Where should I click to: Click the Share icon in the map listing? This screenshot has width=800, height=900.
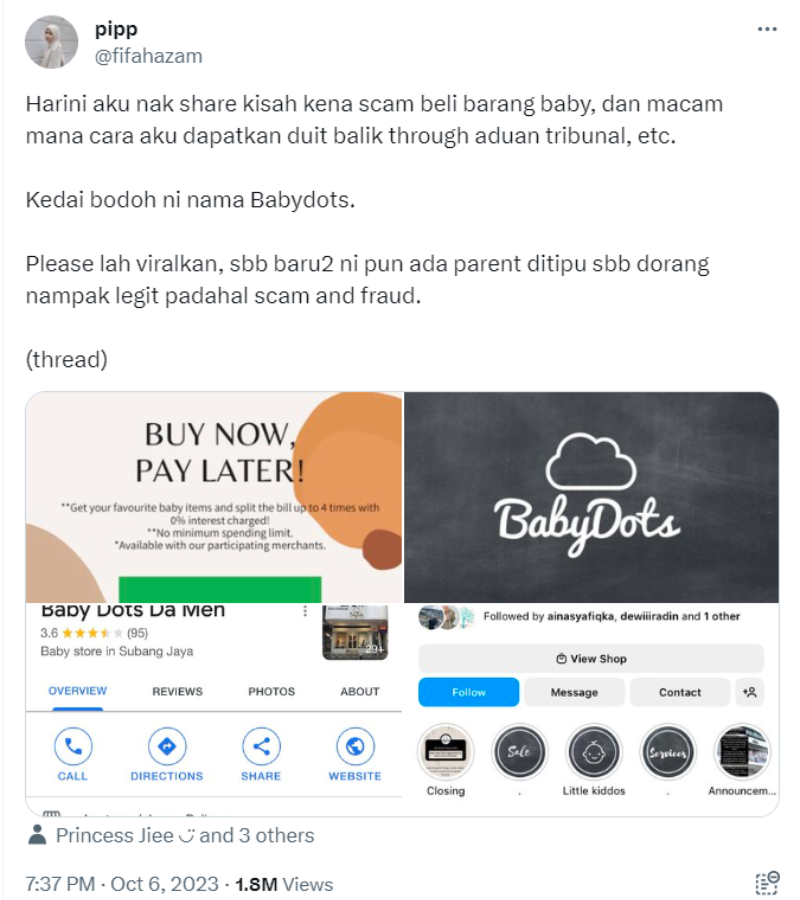click(x=261, y=746)
